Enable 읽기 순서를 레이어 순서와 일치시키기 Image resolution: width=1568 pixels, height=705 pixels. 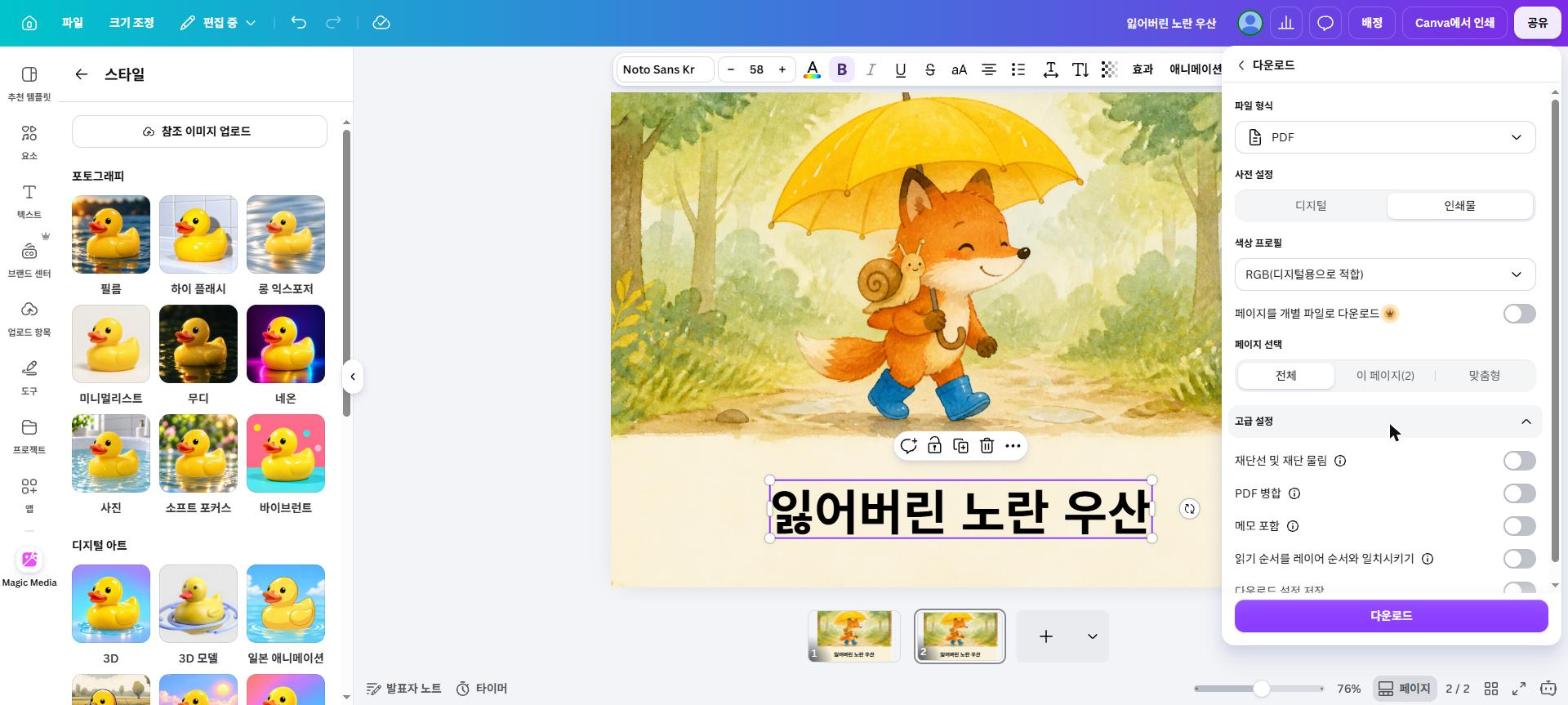1519,559
